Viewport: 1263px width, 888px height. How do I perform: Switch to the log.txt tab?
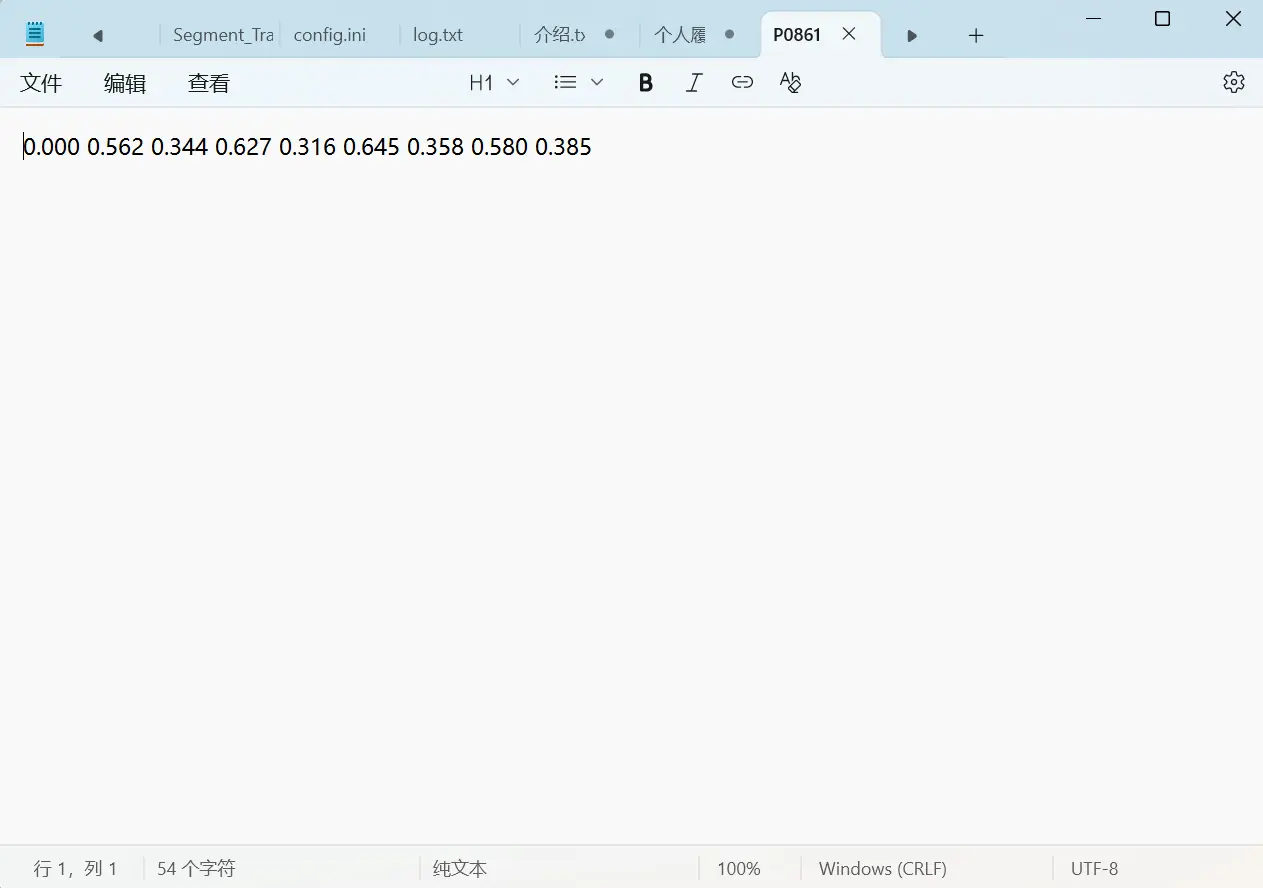click(x=438, y=35)
